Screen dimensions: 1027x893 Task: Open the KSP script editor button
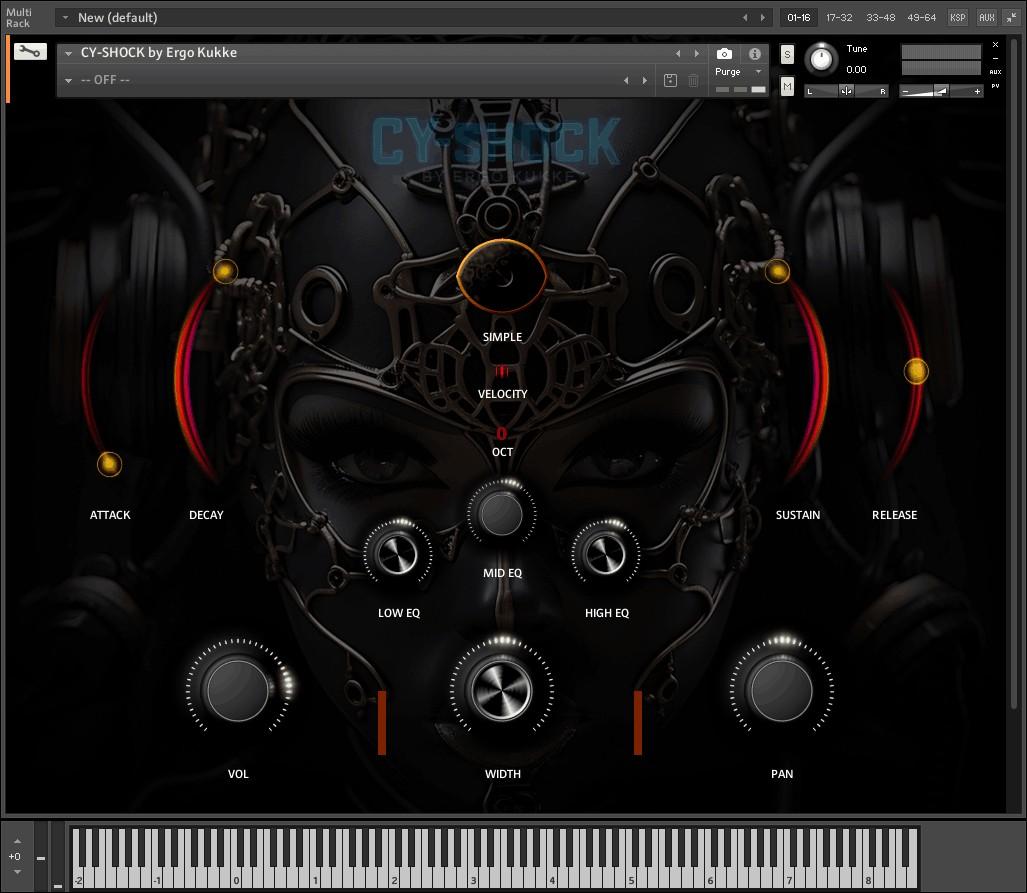point(956,17)
